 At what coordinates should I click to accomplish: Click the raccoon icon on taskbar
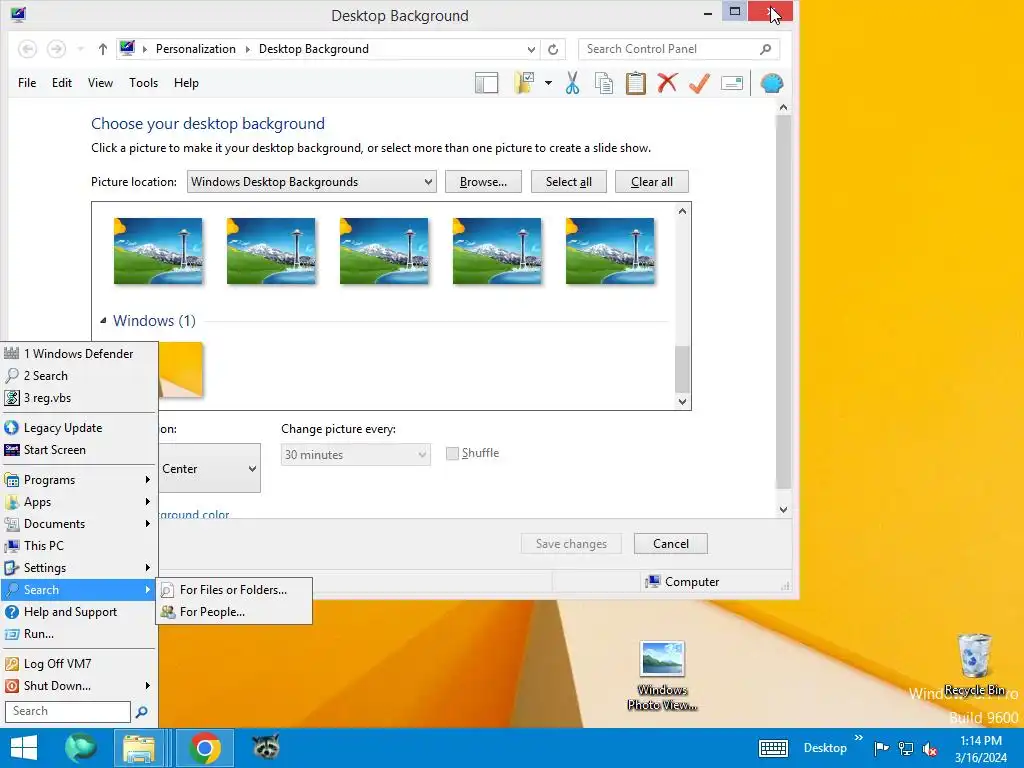tap(266, 748)
